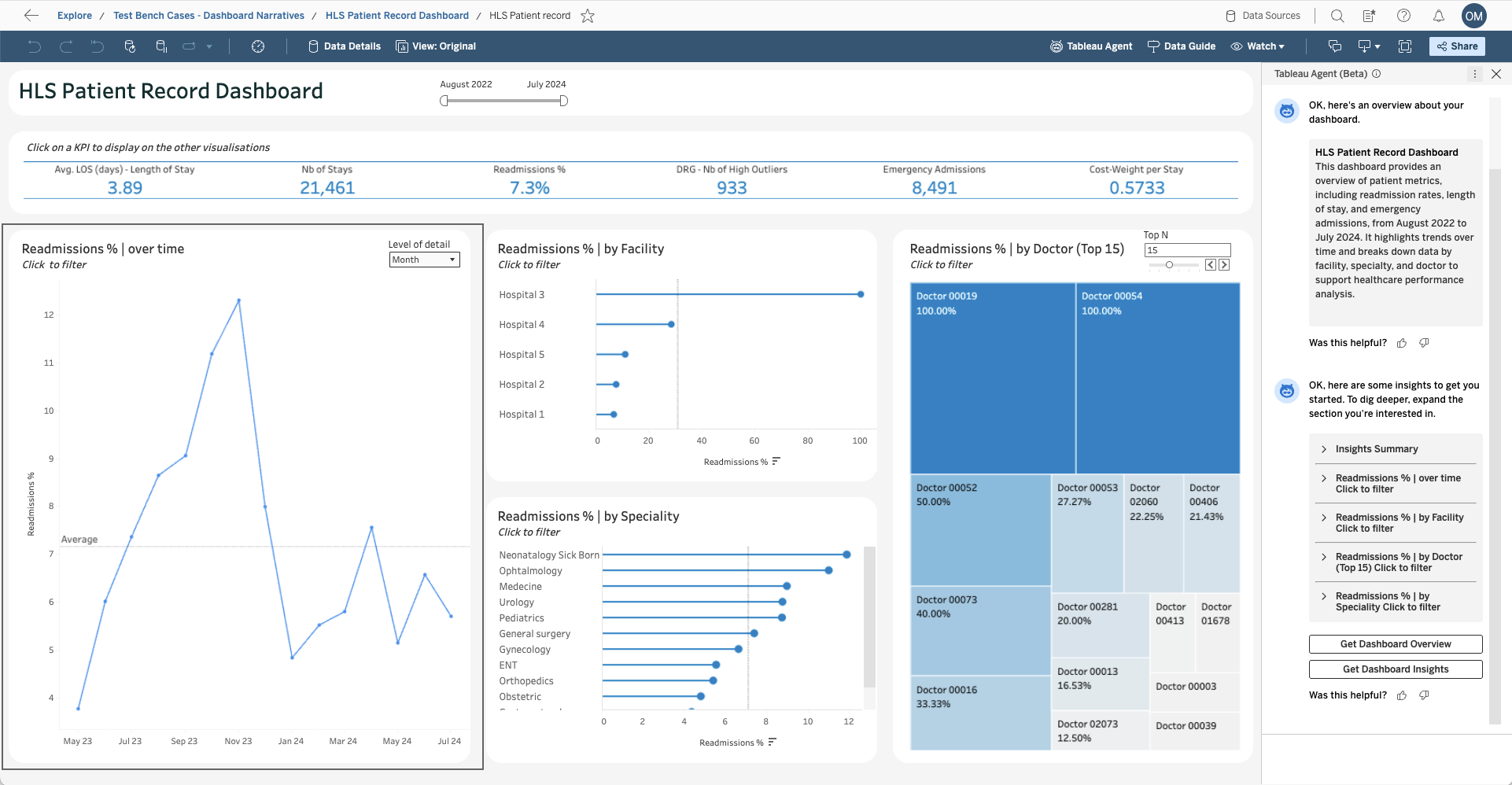Click Get Dashboard Overview
This screenshot has width=1512, height=785.
pos(1395,643)
